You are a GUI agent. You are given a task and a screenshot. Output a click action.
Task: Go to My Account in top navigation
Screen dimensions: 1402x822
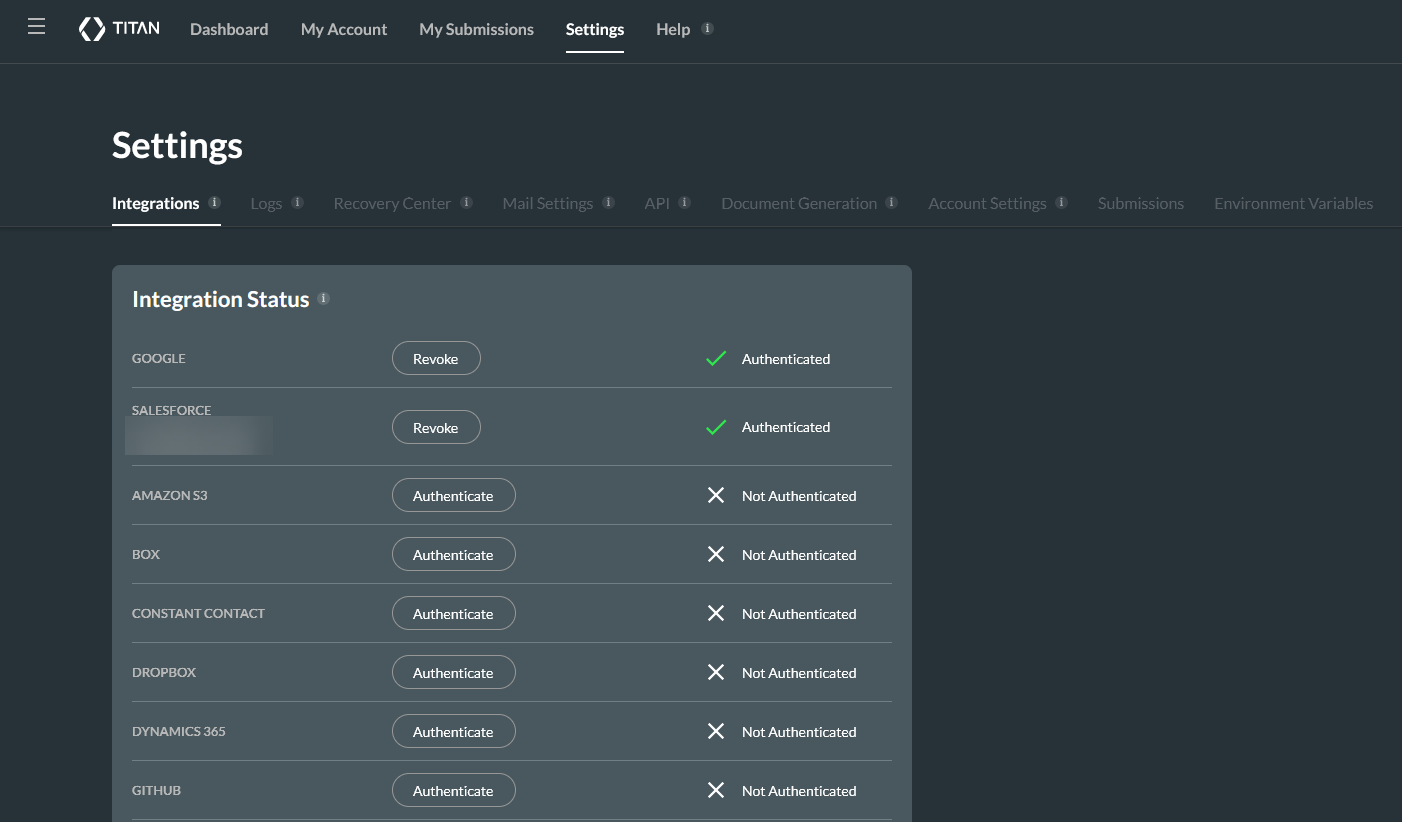344,29
